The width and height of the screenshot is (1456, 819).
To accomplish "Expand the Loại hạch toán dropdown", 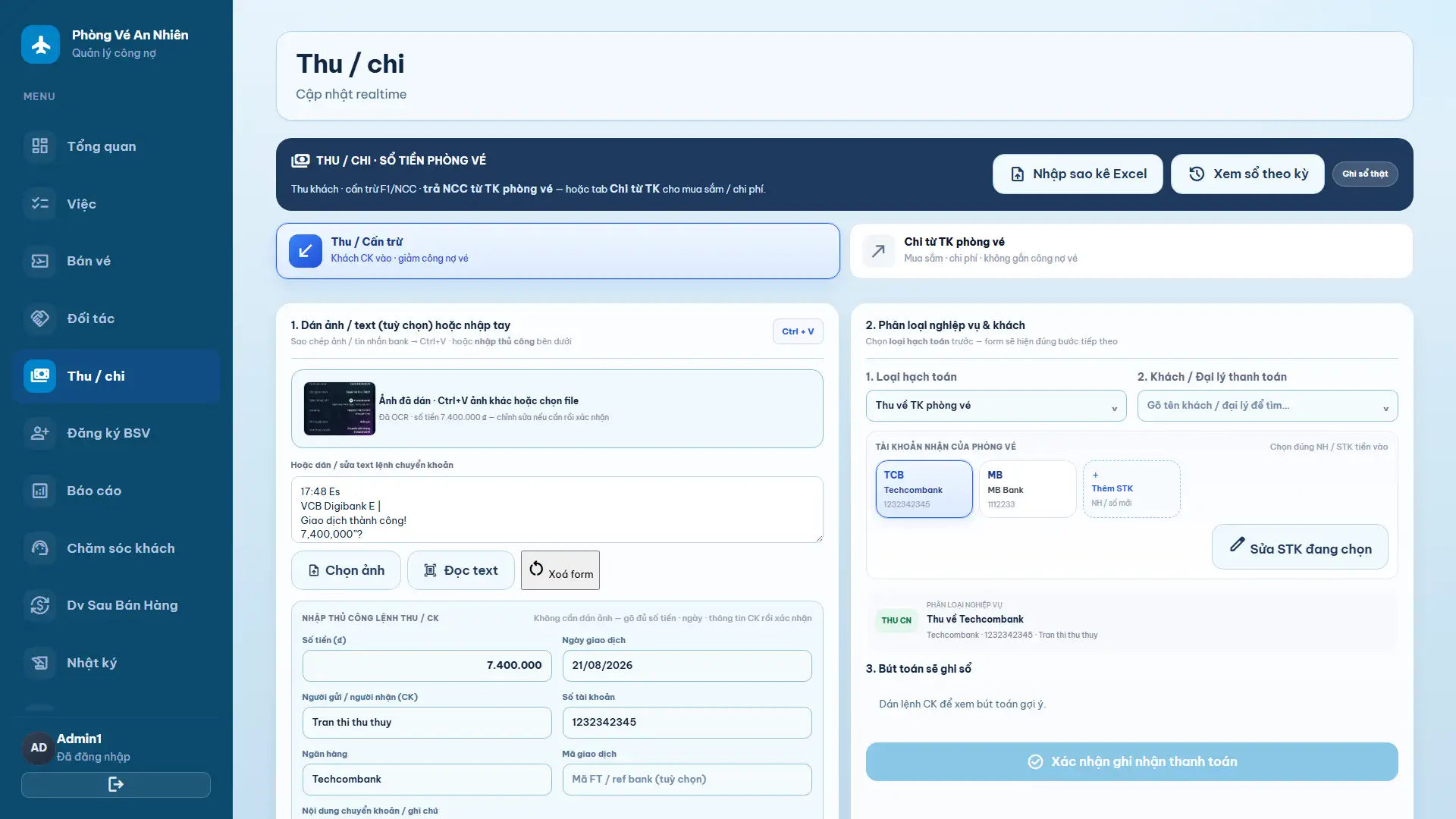I will (996, 406).
